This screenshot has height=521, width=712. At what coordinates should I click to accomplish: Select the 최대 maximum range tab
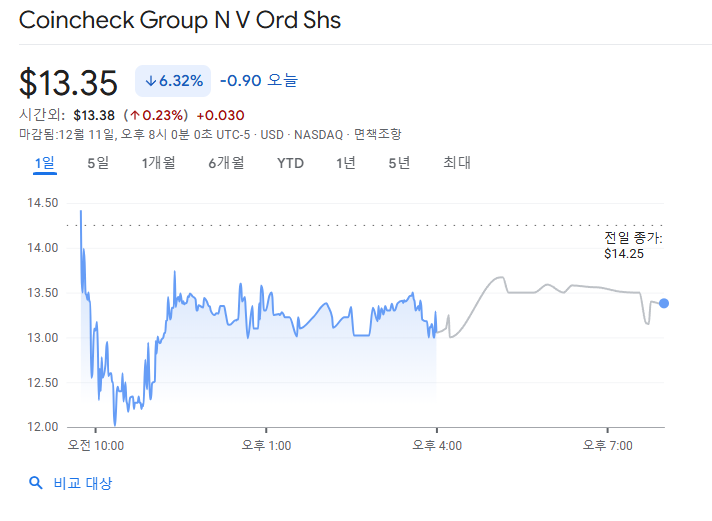(x=457, y=163)
